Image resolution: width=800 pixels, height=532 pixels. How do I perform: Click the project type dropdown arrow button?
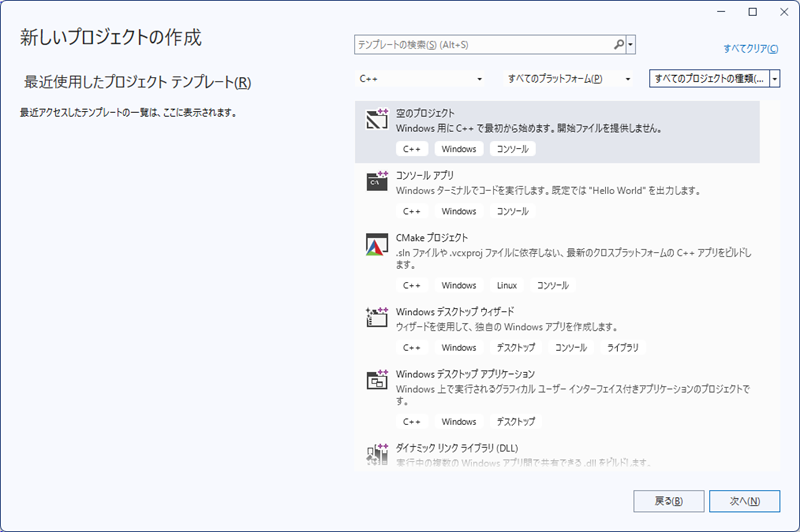pos(775,79)
